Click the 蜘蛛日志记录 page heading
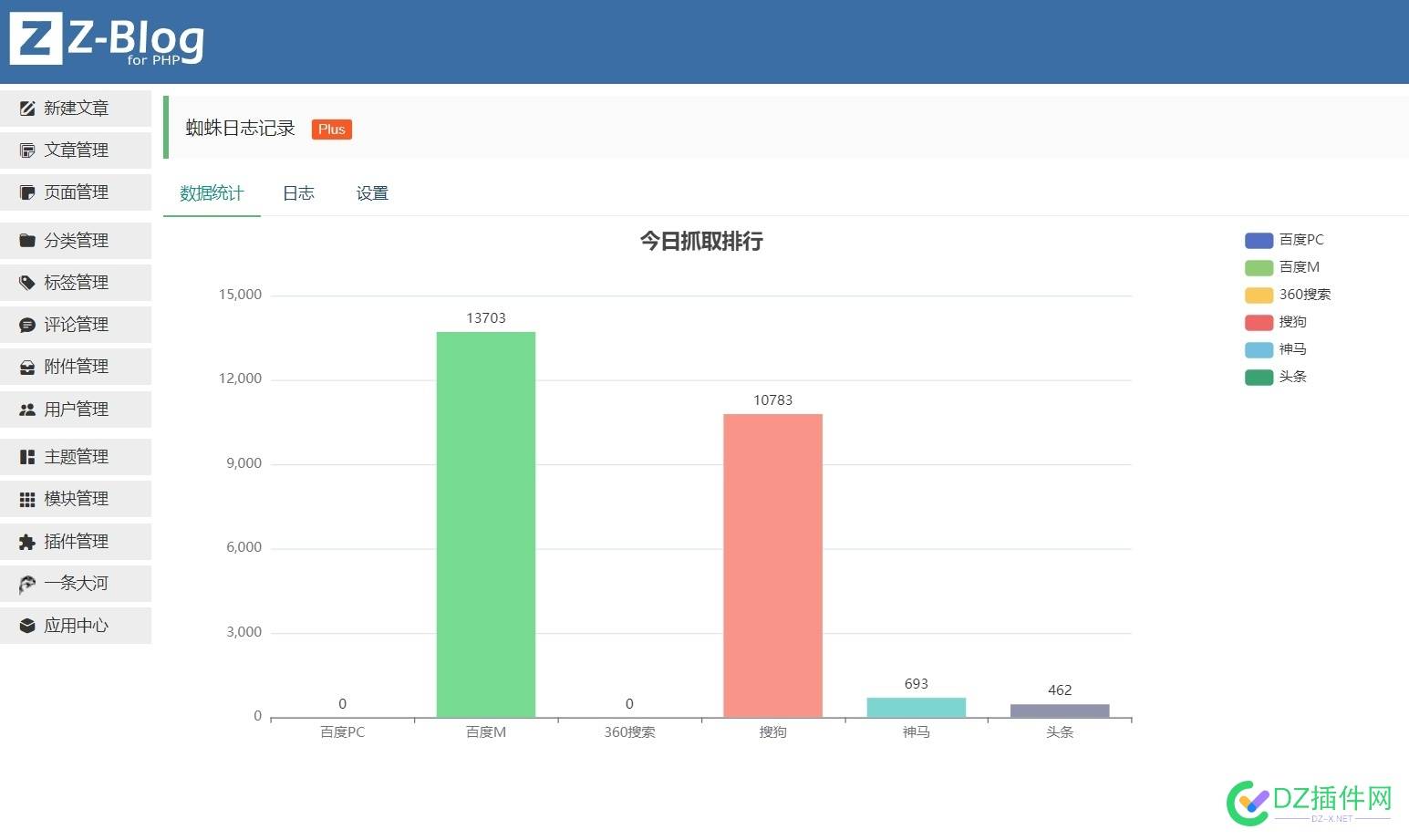Viewport: 1409px width, 840px height. [241, 129]
